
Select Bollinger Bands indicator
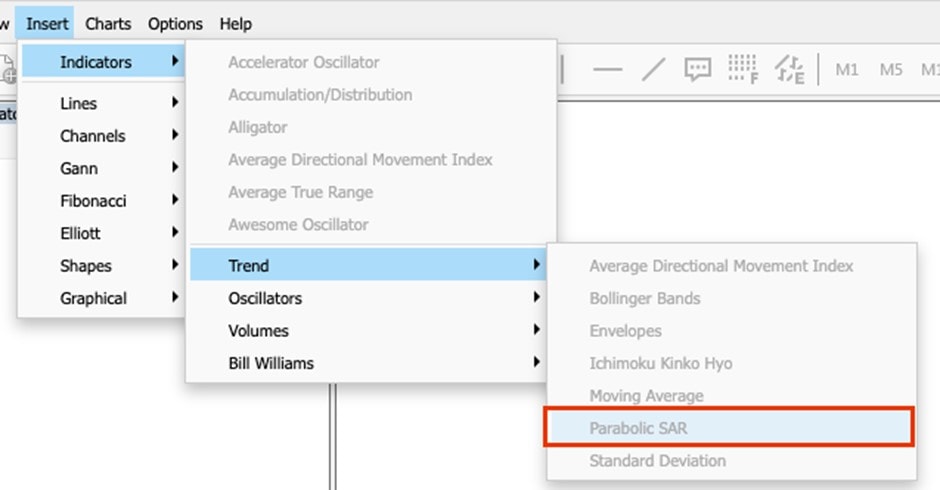pyautogui.click(x=644, y=298)
